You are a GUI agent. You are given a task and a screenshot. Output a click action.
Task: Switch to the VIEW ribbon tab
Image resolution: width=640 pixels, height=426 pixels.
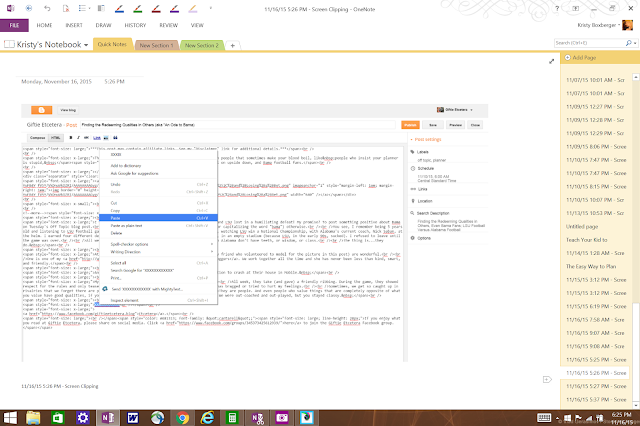(197, 25)
